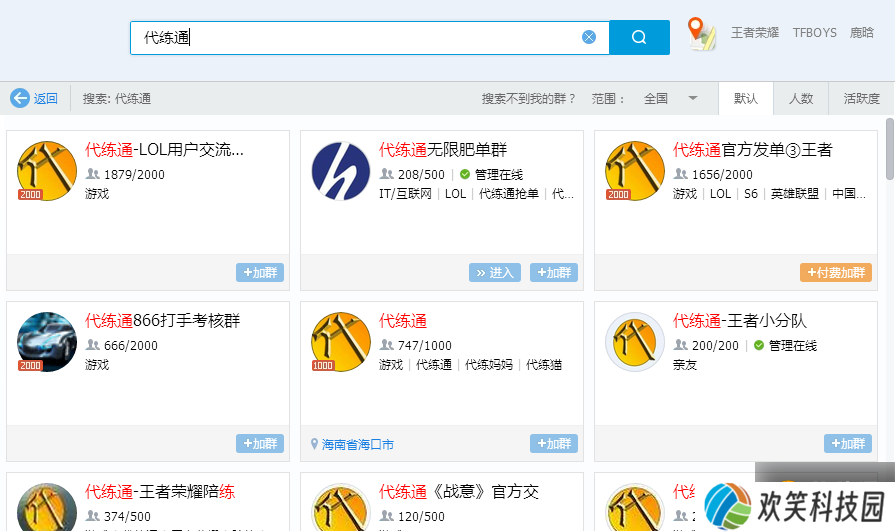Click the 亲友 category label
This screenshot has width=895, height=532.
coord(684,364)
